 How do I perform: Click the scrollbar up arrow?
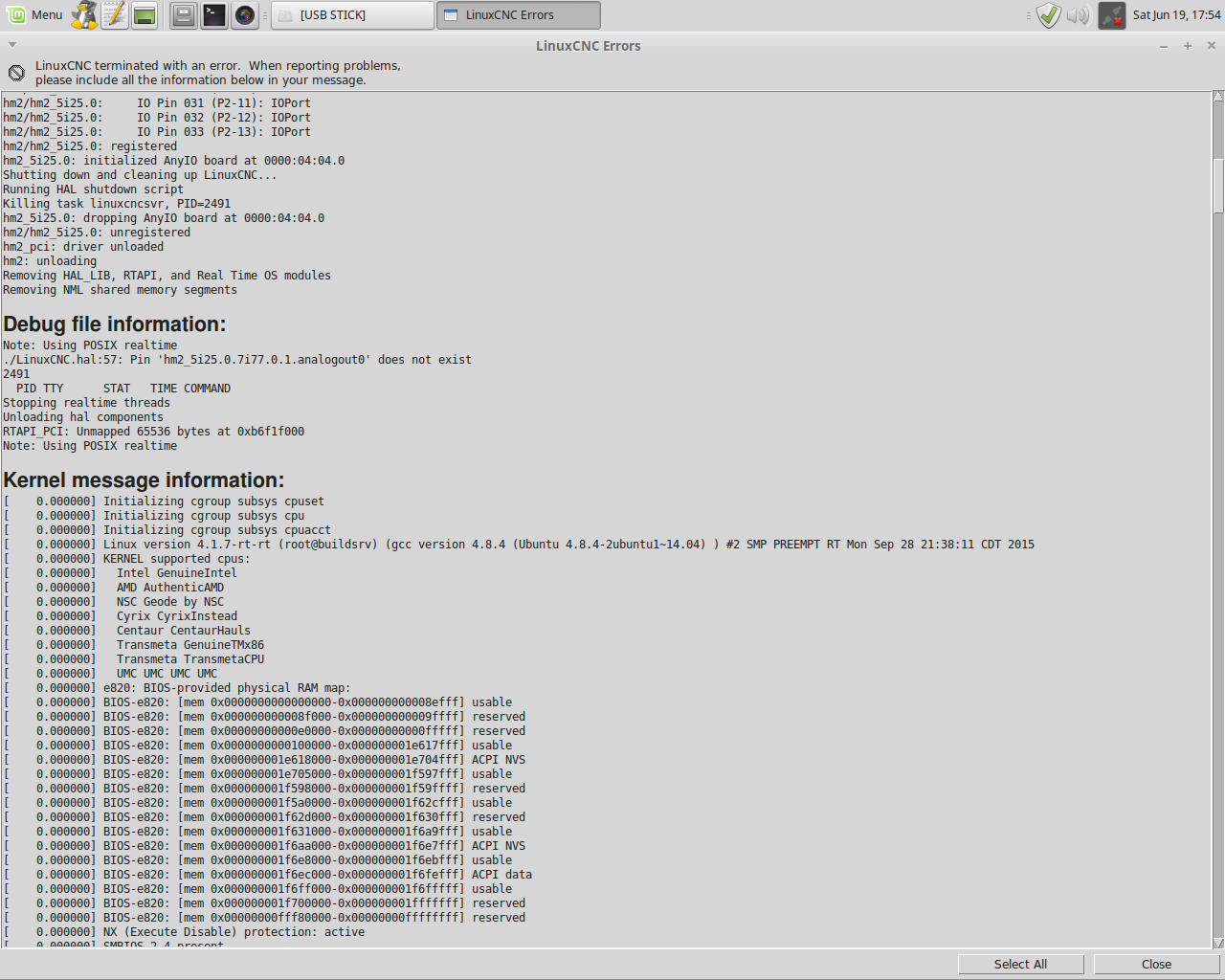(1218, 96)
